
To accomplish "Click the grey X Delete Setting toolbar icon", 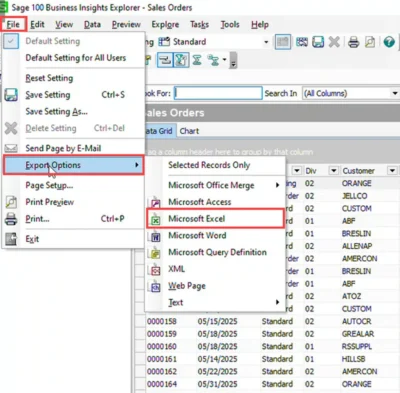I will pyautogui.click(x=334, y=42).
